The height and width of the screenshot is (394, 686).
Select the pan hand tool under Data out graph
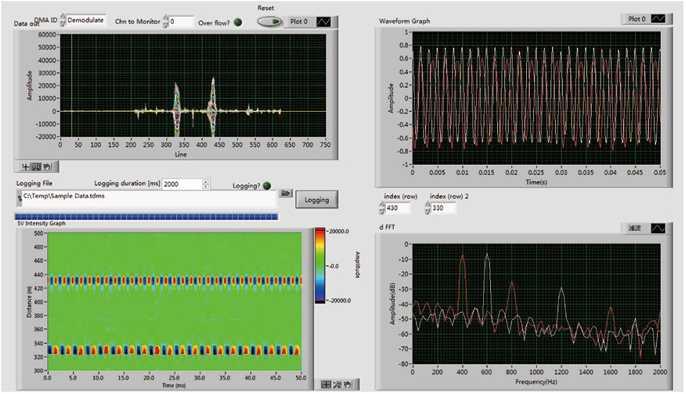48,167
